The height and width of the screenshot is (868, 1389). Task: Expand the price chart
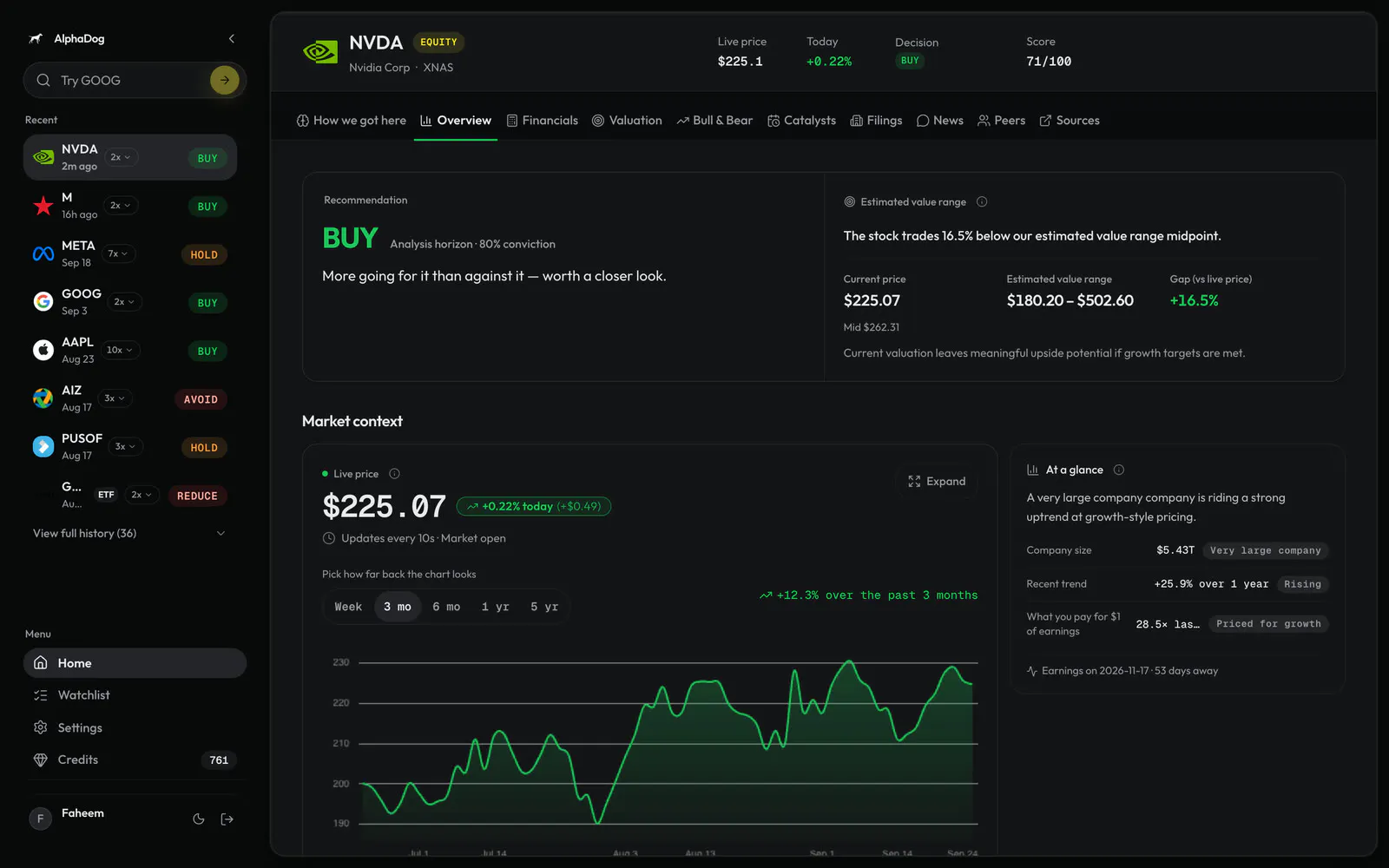(937, 481)
